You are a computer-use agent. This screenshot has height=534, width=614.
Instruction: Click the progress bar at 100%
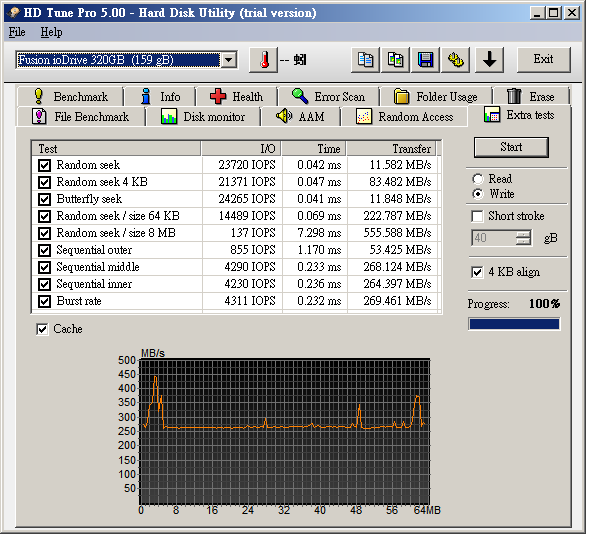pos(514,324)
